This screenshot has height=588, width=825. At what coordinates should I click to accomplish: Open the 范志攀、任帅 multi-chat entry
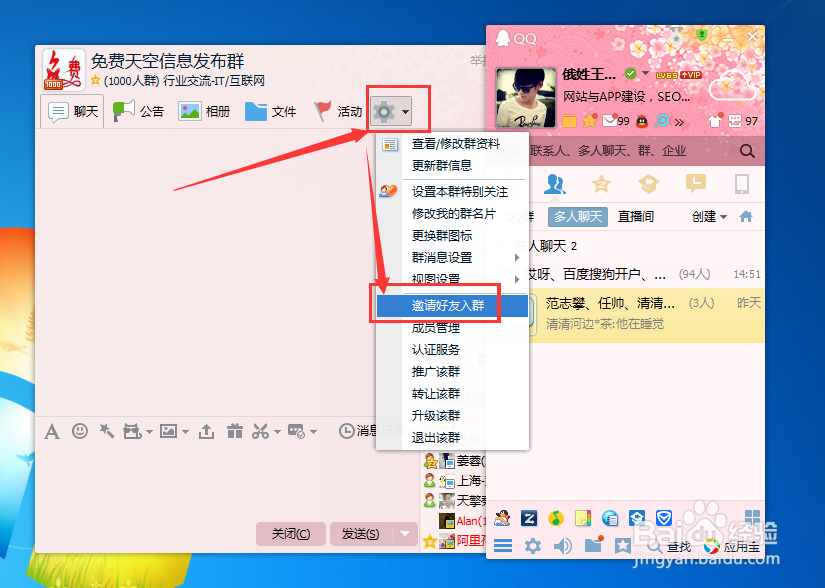[625, 315]
